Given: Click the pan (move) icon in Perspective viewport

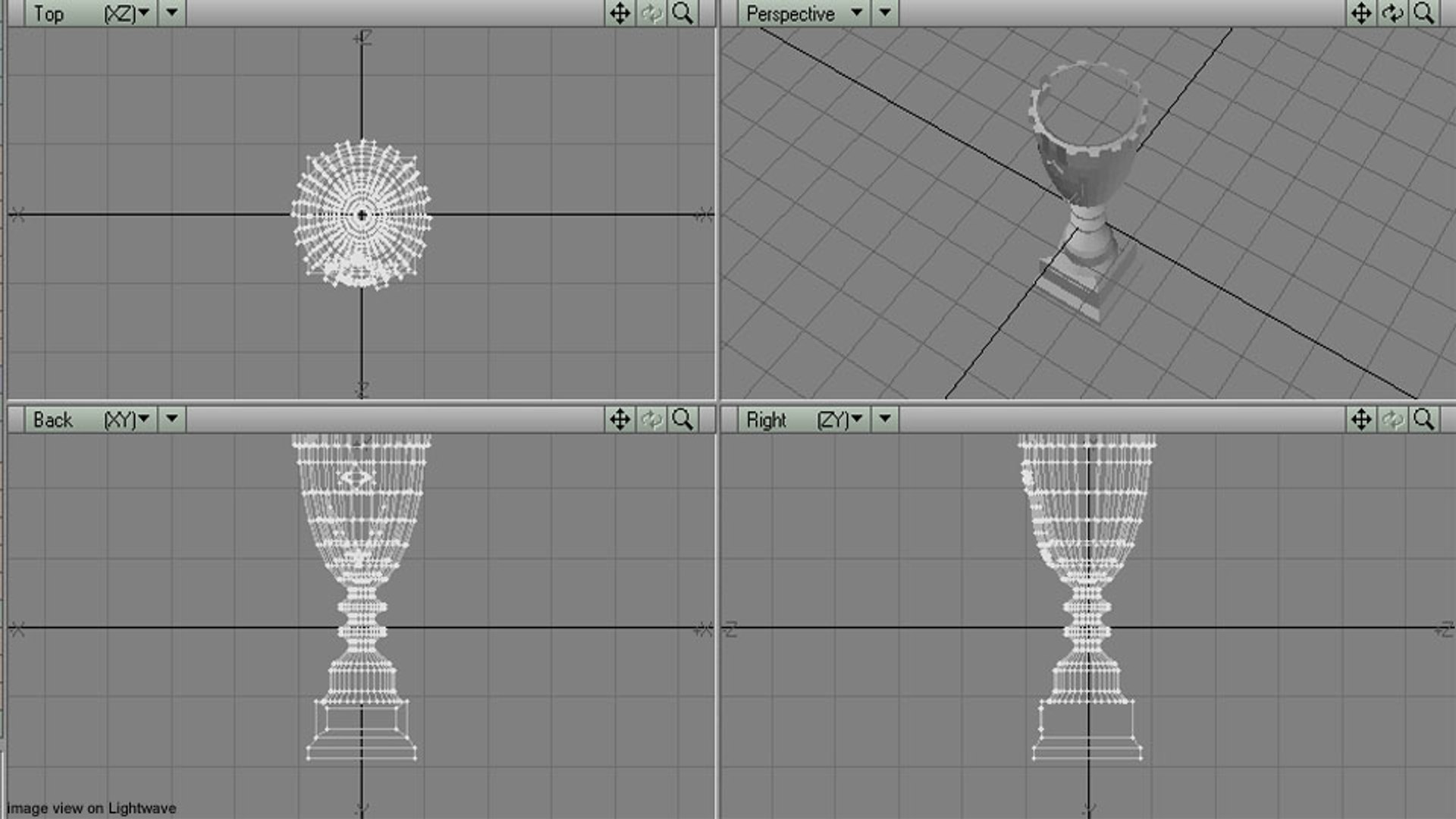Looking at the screenshot, I should pyautogui.click(x=1361, y=14).
